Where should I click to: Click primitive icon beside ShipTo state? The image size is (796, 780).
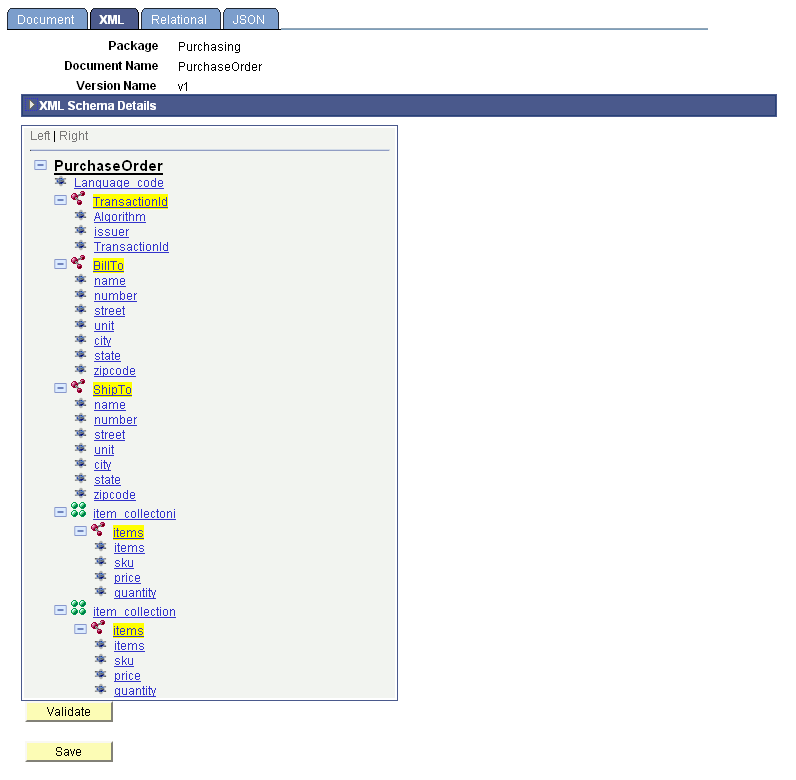80,478
